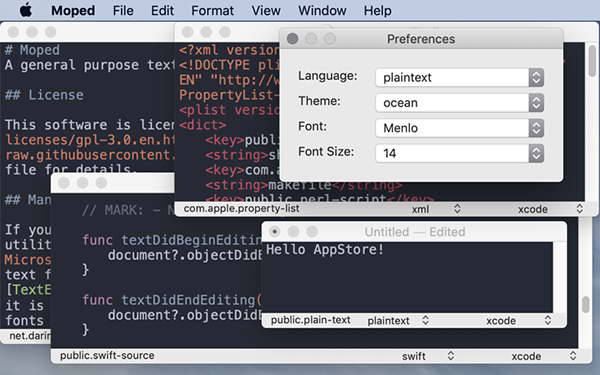Image resolution: width=600 pixels, height=375 pixels.
Task: Open the View menu
Action: [266, 10]
